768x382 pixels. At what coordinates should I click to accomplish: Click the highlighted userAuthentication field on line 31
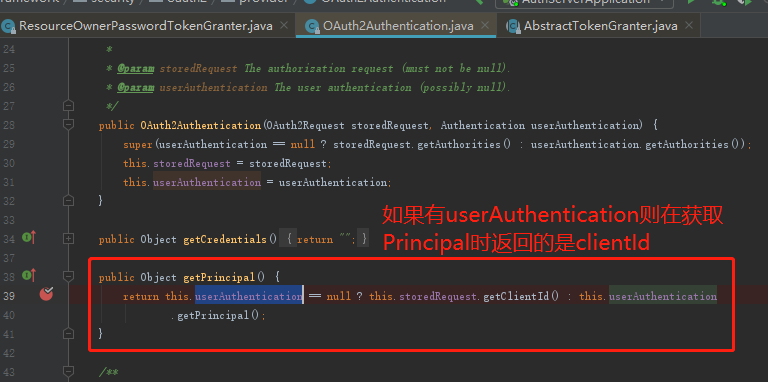tap(207, 183)
